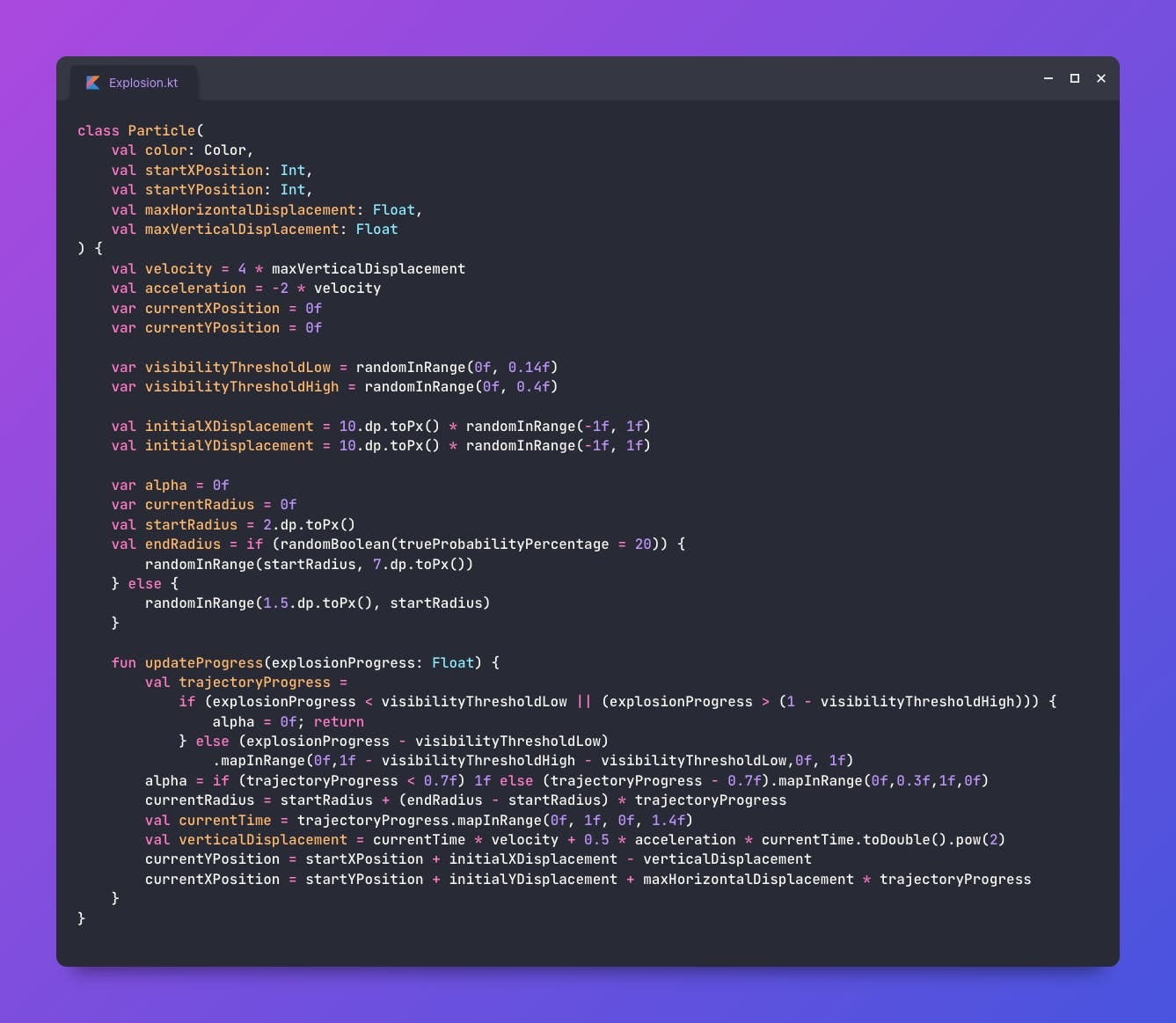Click 'val startRadius = 2.dp.toPx()' line
This screenshot has width=1176, height=1023.
[233, 524]
